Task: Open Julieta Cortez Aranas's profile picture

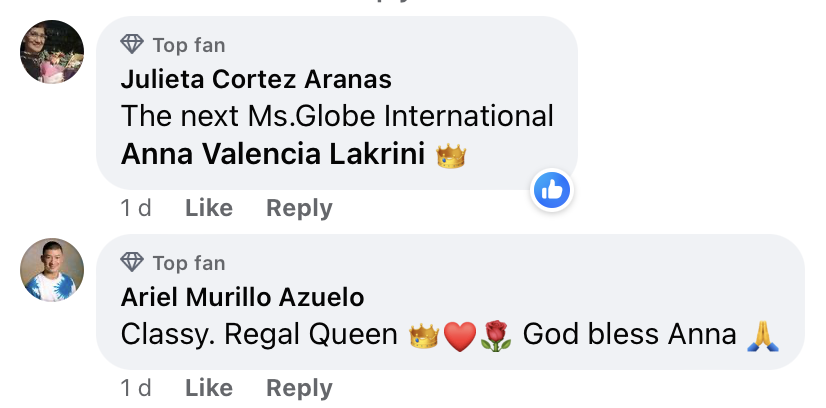Action: 52,52
